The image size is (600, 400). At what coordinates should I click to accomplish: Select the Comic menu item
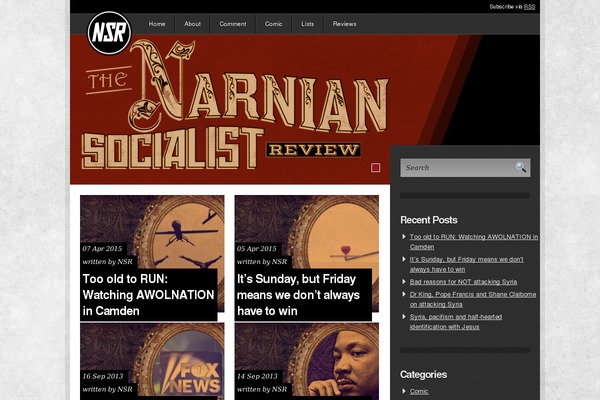pyautogui.click(x=274, y=24)
